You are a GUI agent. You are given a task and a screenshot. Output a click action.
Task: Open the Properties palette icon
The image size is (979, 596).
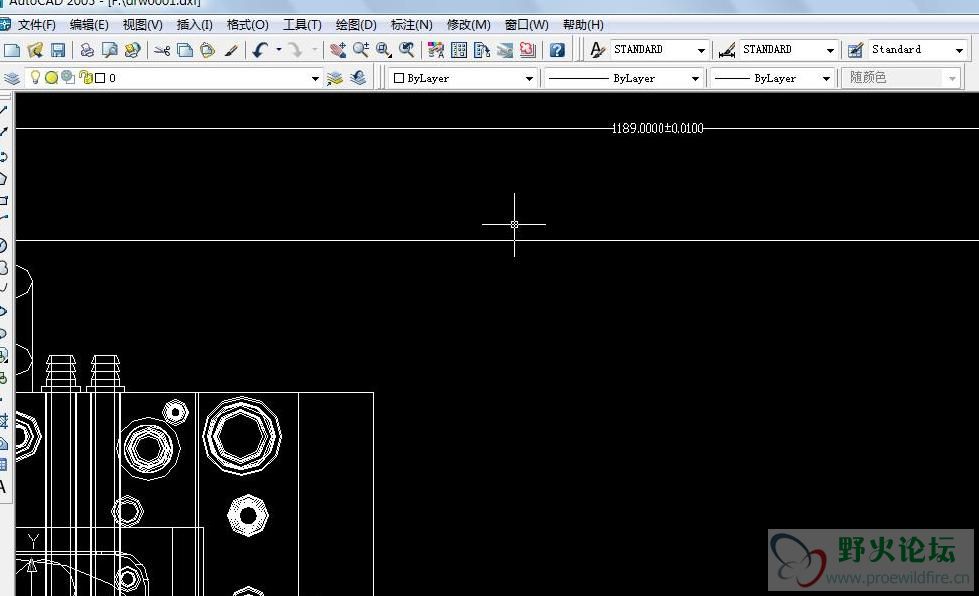pos(436,50)
